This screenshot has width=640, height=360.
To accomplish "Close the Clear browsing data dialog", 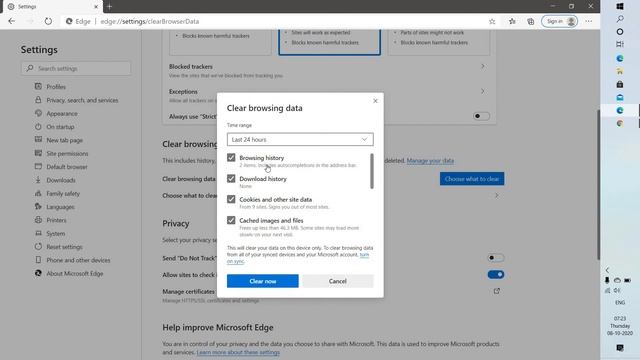I will [x=375, y=101].
